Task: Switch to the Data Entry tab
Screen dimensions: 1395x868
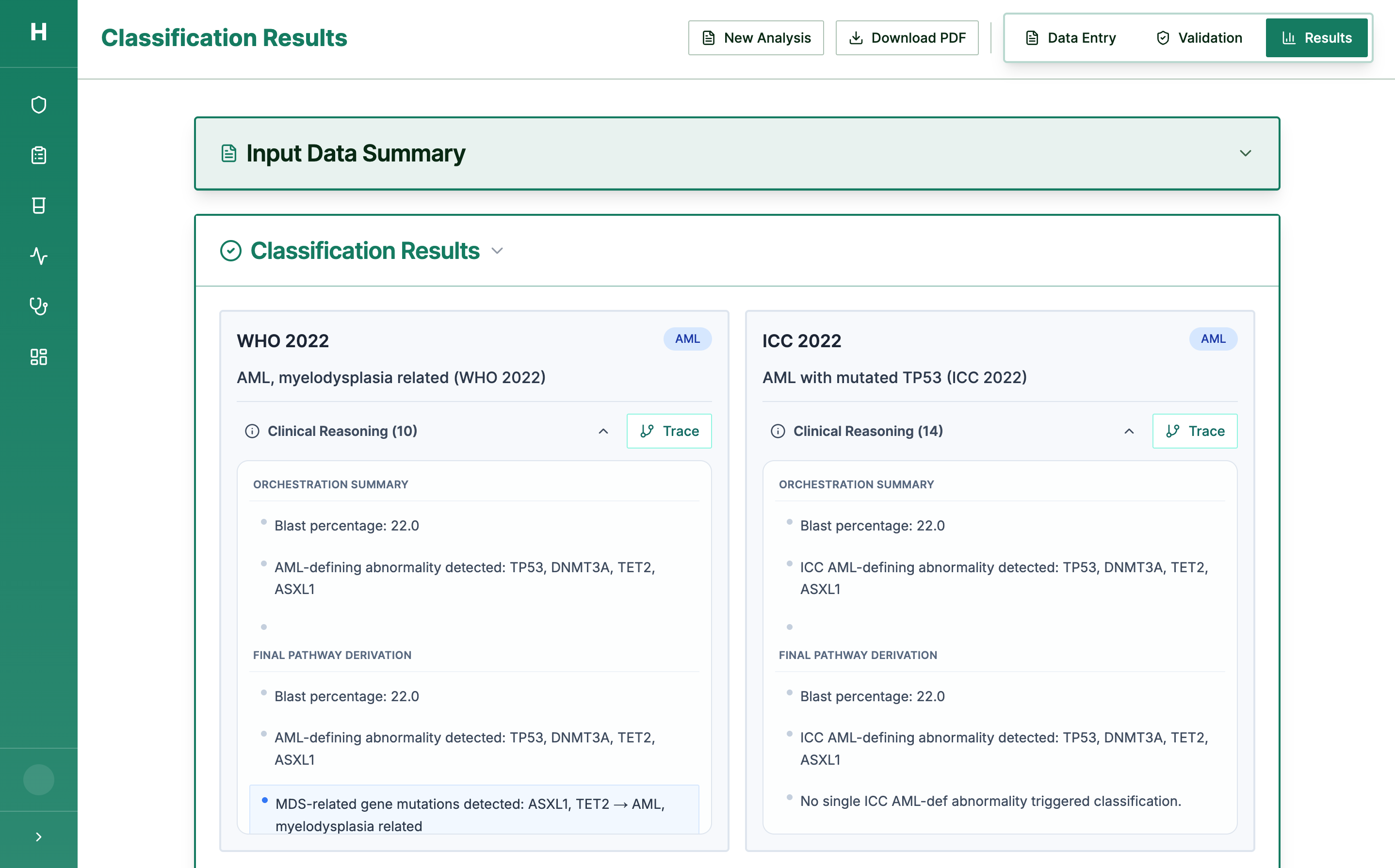Action: coord(1071,38)
